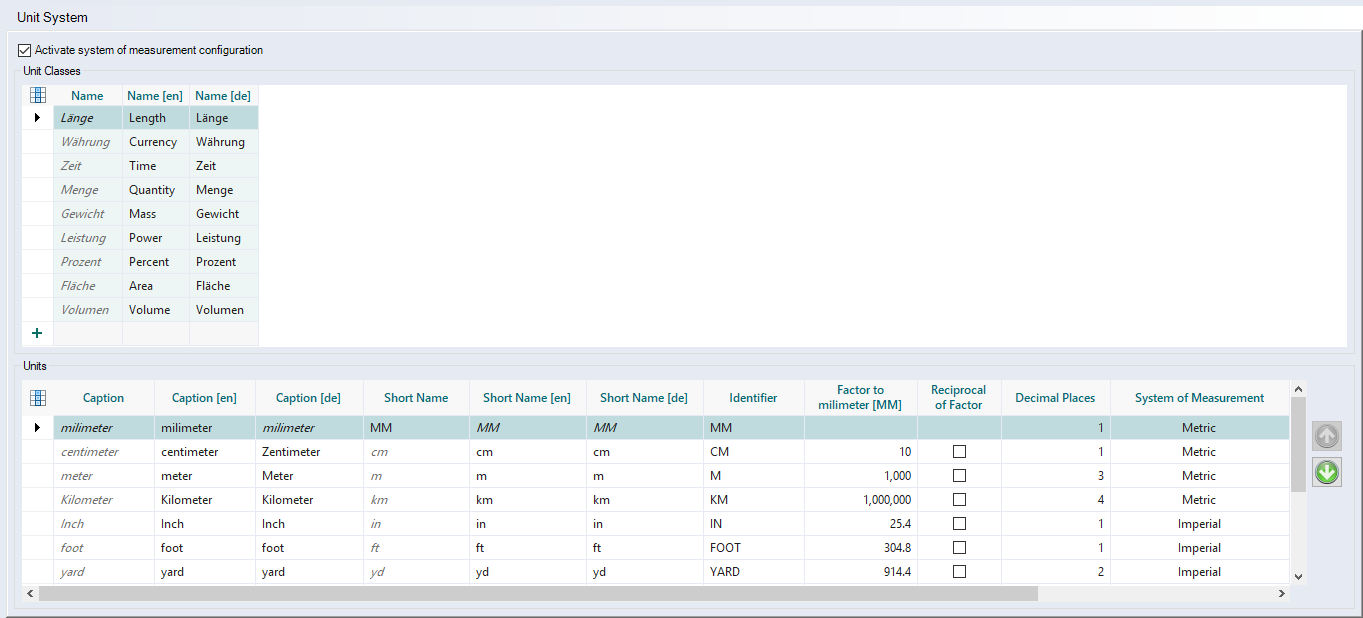Click the Decimal Places column header
The image size is (1363, 618).
click(1055, 398)
